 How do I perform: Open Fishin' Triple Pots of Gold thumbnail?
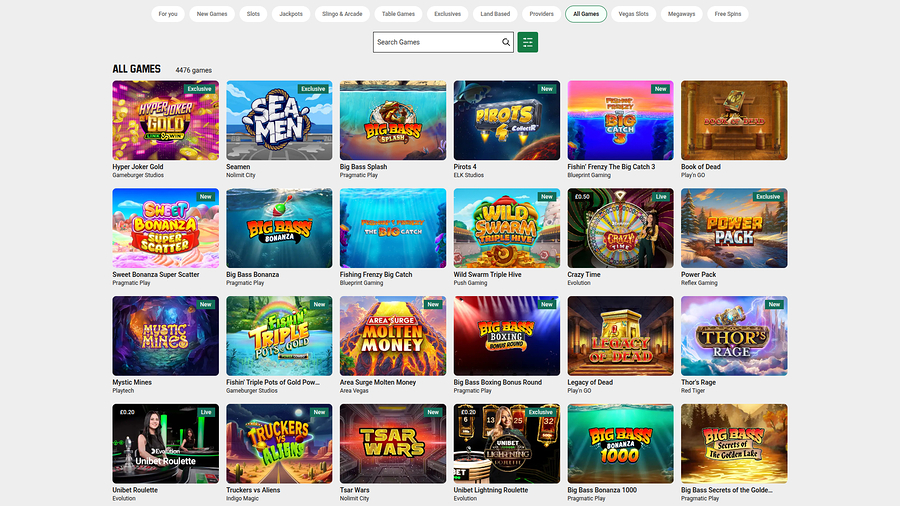click(279, 336)
